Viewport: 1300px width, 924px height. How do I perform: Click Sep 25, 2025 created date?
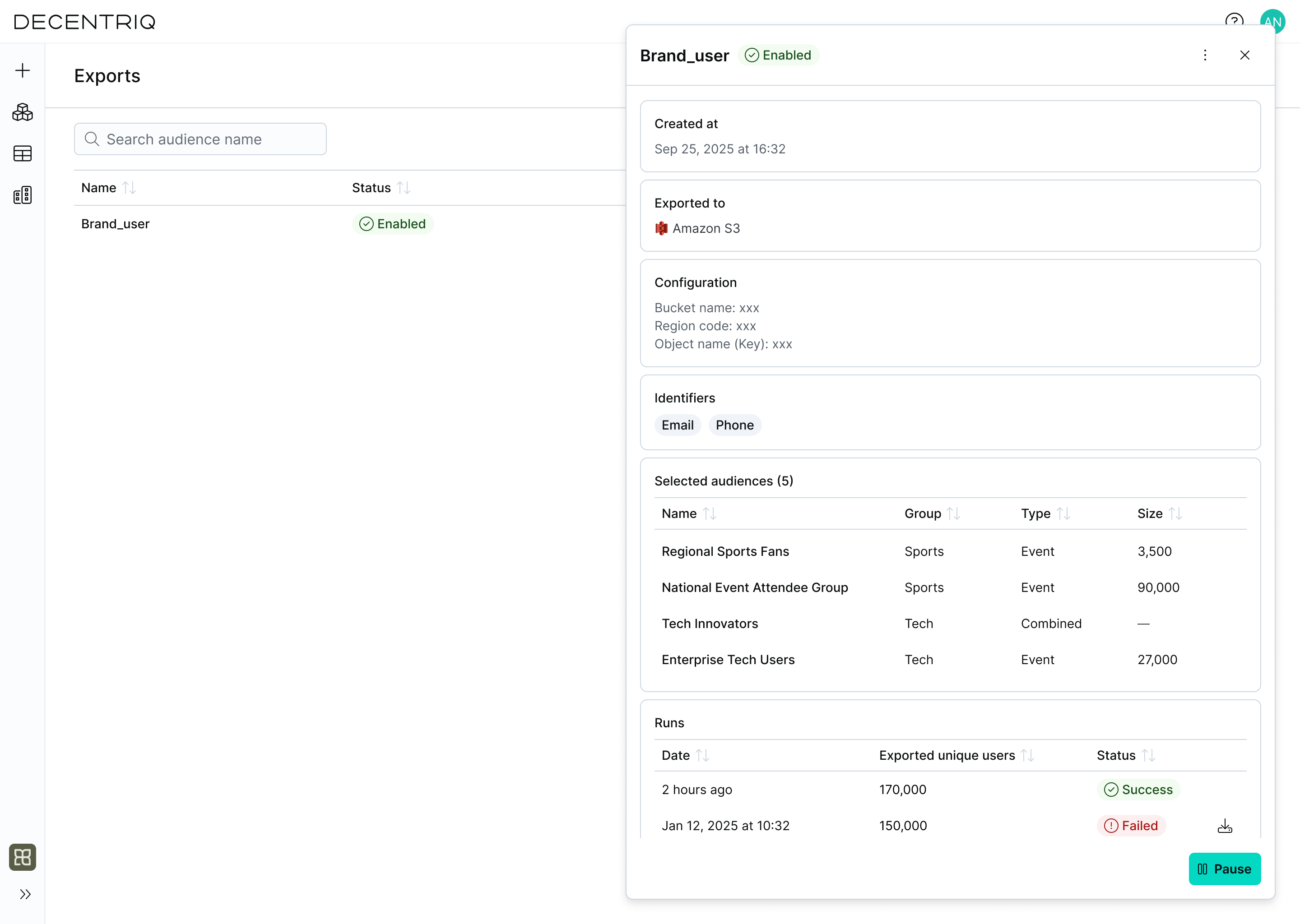(720, 149)
